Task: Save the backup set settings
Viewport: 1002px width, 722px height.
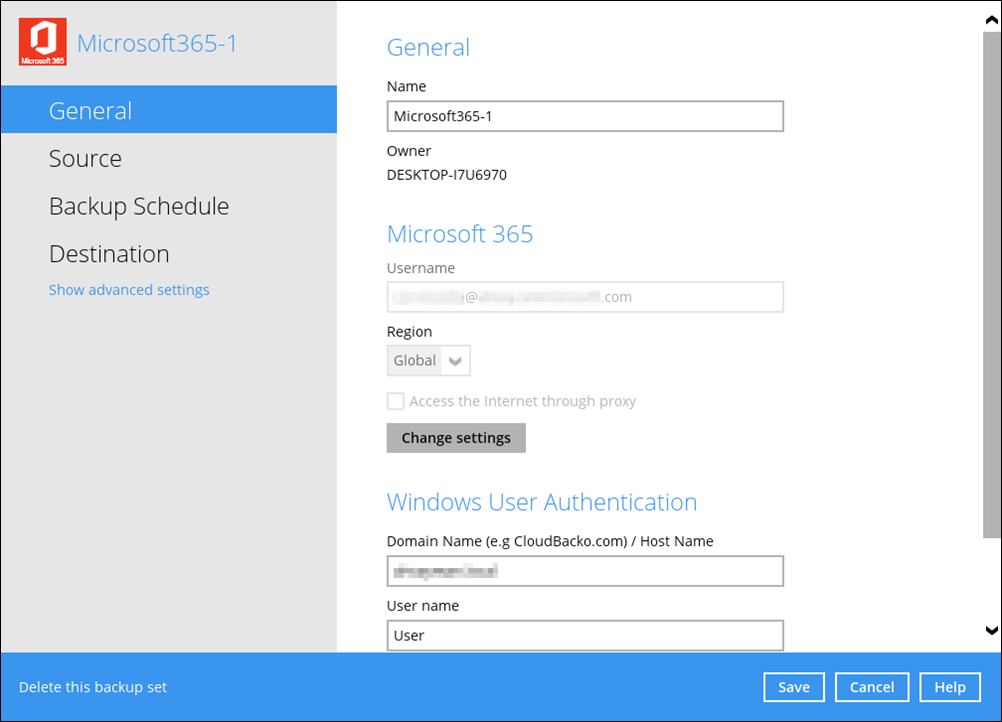Action: pyautogui.click(x=793, y=687)
